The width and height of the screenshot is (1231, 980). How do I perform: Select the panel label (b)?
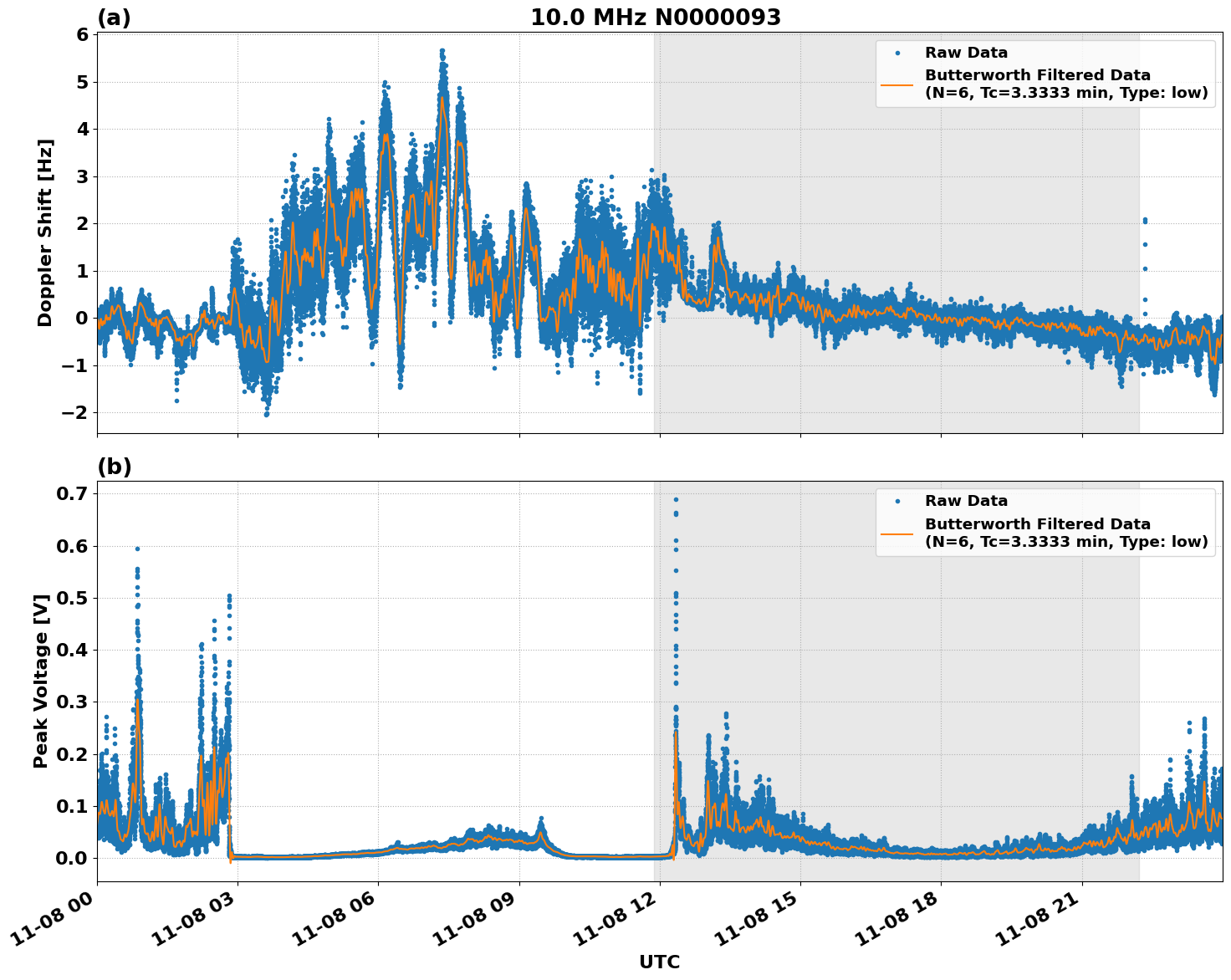(x=115, y=467)
